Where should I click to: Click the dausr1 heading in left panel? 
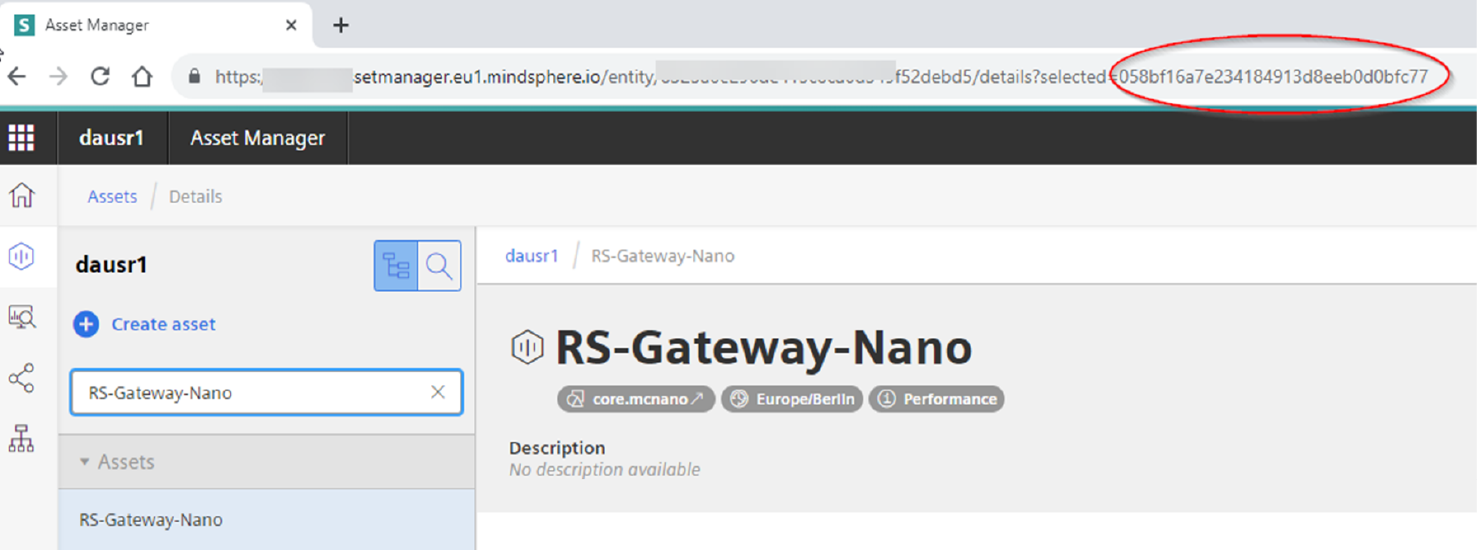pyautogui.click(x=111, y=265)
